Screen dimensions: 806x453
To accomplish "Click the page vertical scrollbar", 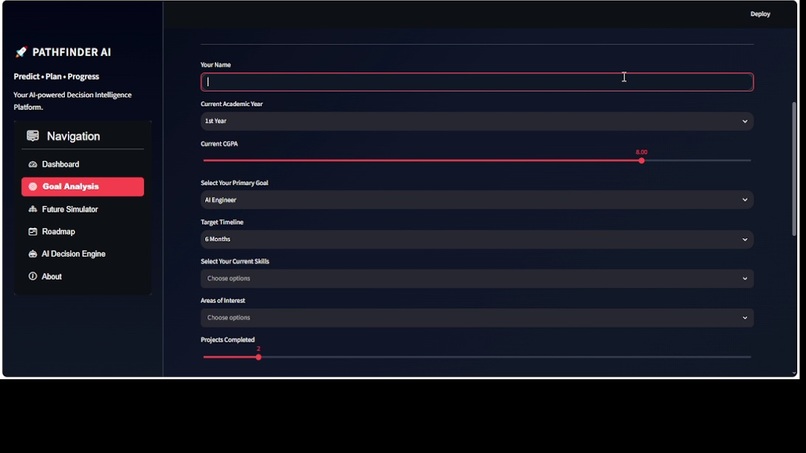I will (x=794, y=169).
